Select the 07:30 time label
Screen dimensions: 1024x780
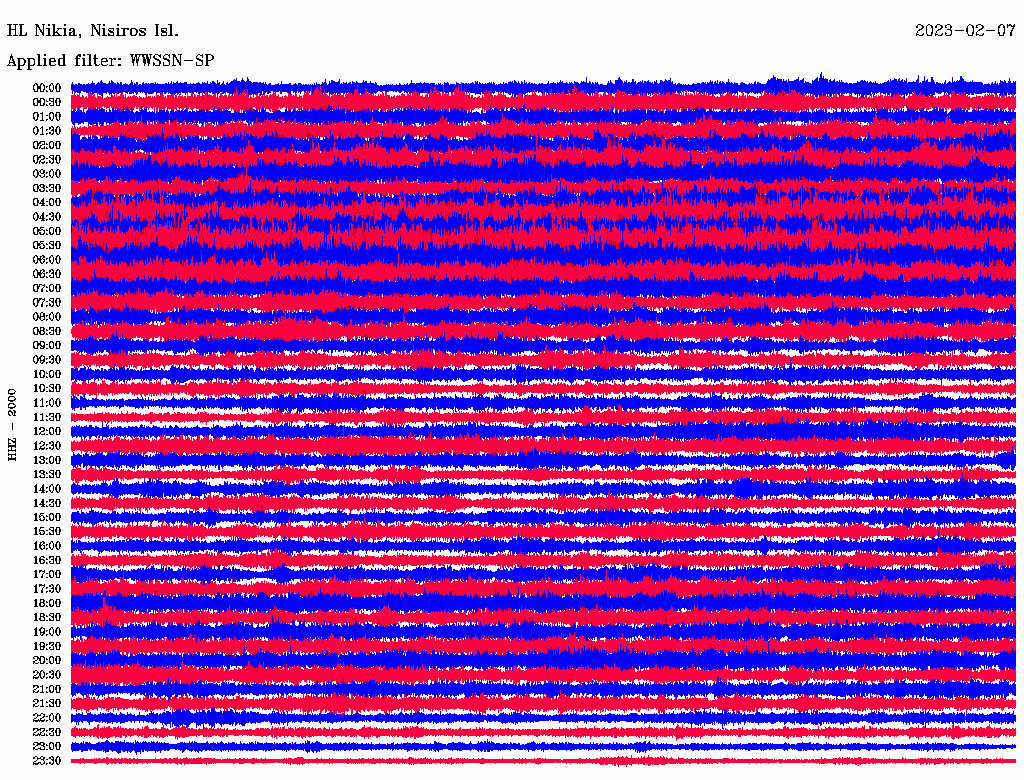click(x=47, y=302)
